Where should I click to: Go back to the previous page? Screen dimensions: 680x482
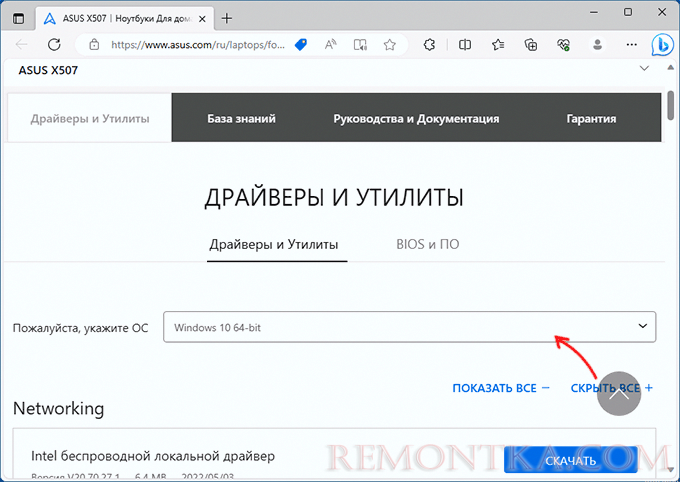coord(21,44)
